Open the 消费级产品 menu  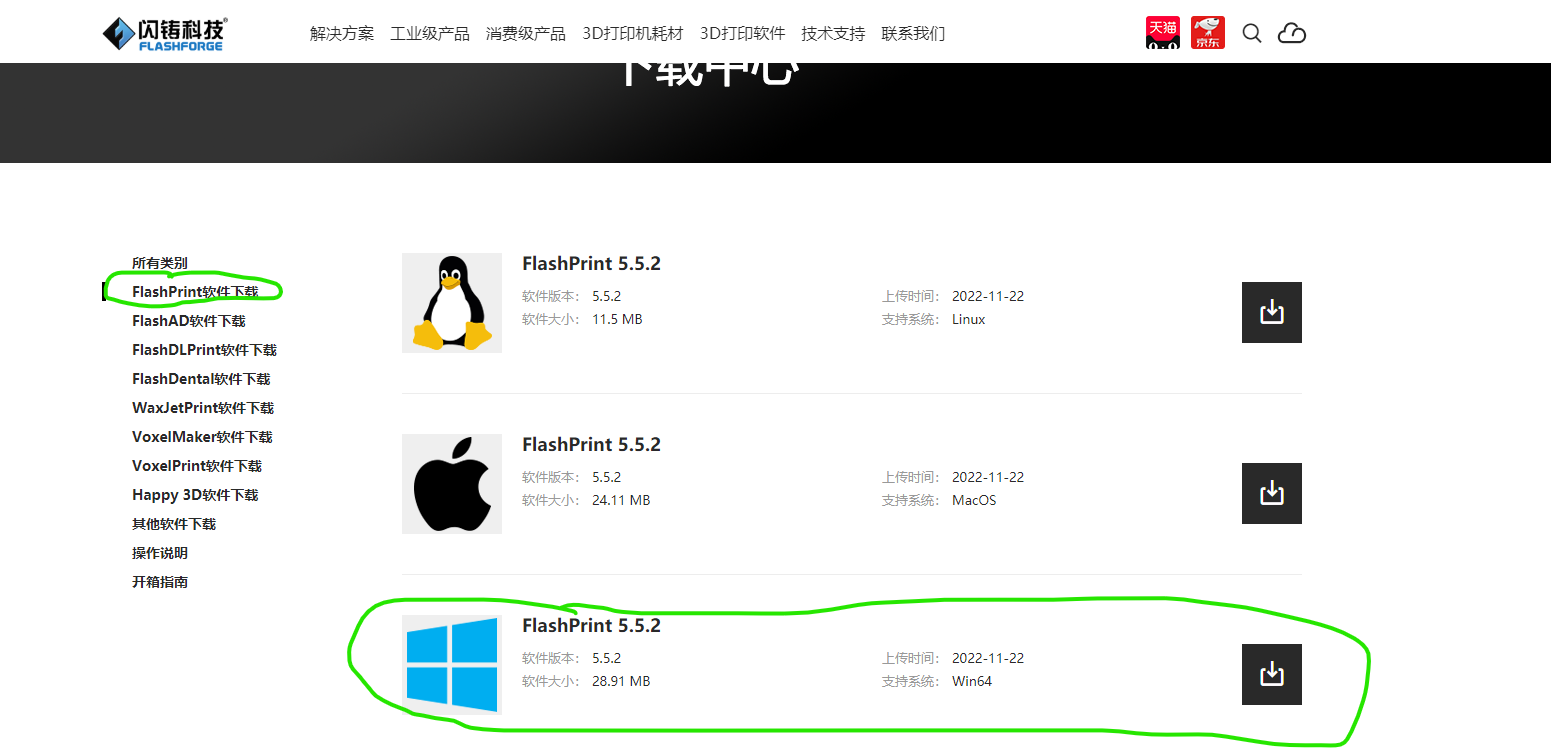coord(526,33)
